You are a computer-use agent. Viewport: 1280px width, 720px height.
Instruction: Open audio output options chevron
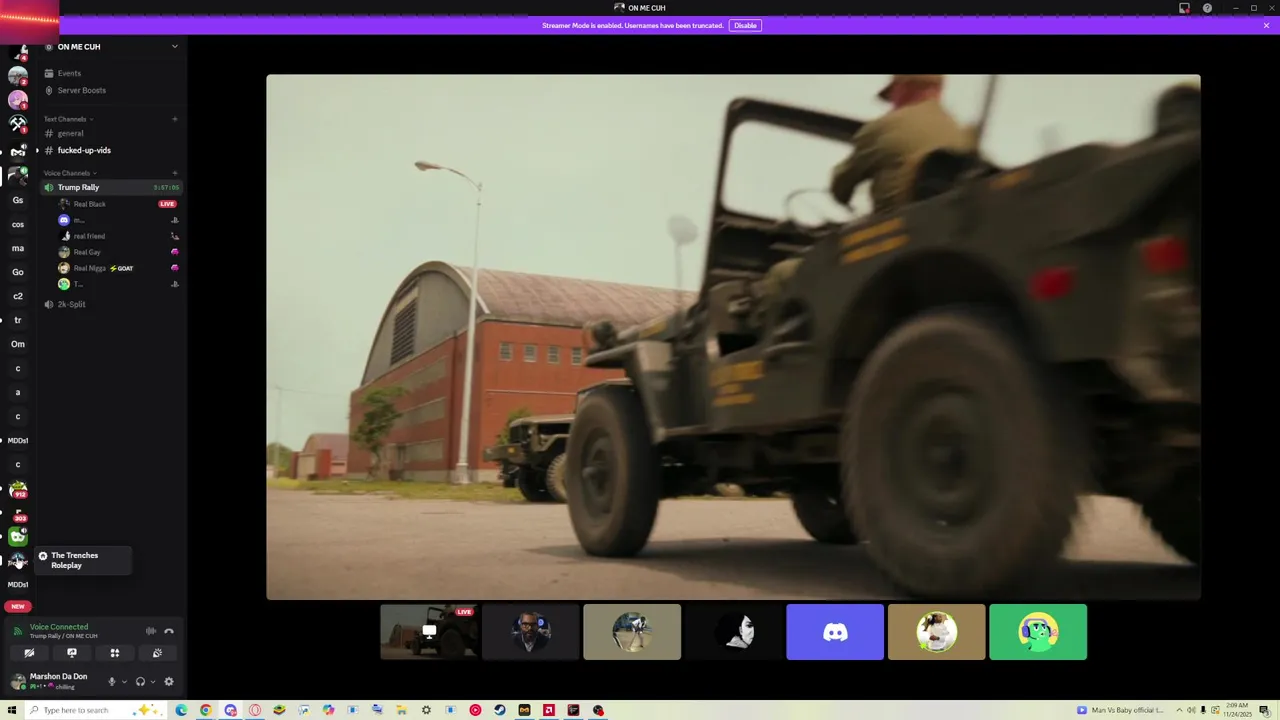[x=152, y=682]
